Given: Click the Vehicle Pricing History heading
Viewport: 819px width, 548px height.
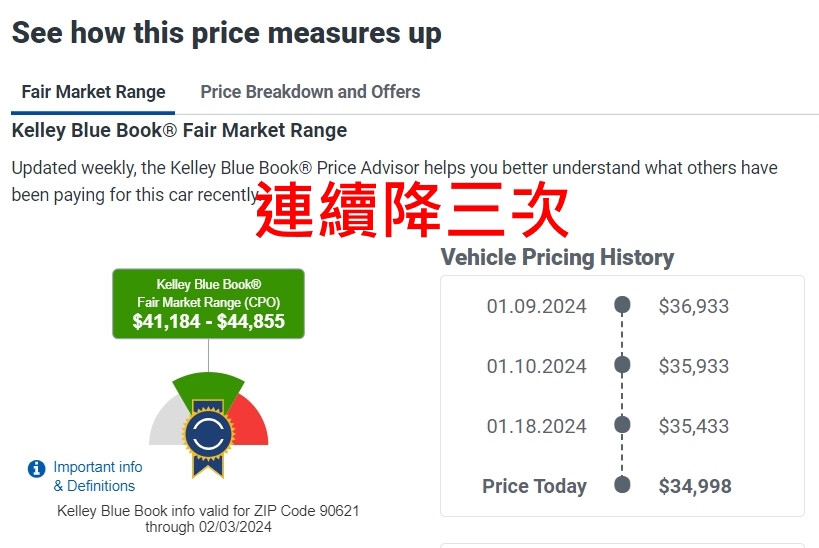Looking at the screenshot, I should [557, 258].
